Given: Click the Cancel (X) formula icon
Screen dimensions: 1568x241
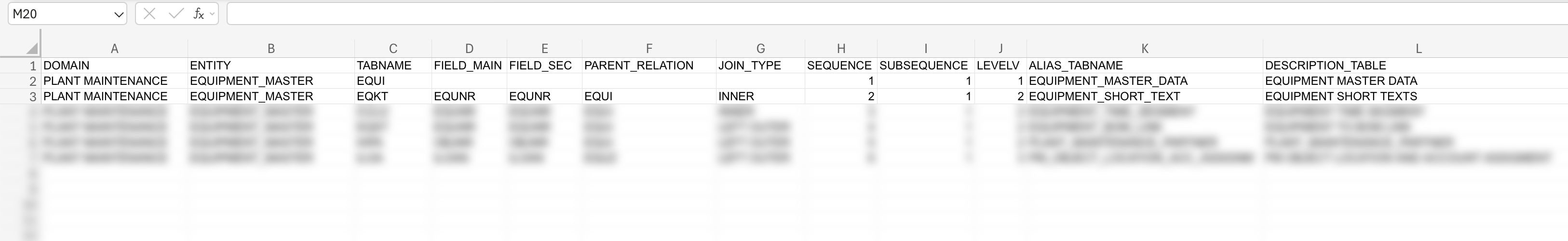Looking at the screenshot, I should tap(149, 14).
